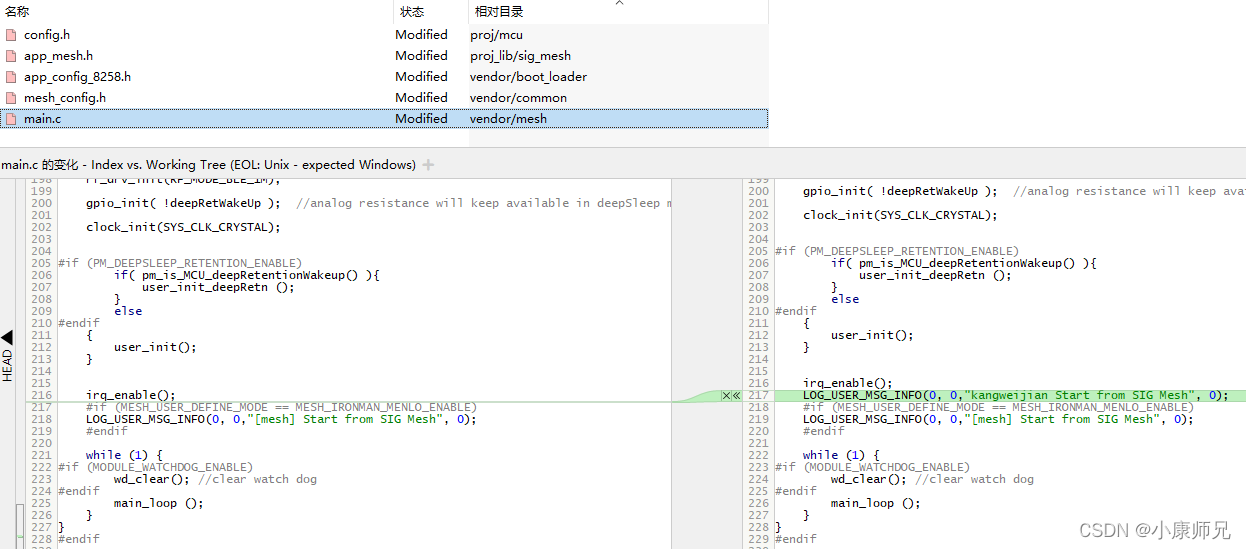Image resolution: width=1246 pixels, height=549 pixels.
Task: Click the sort arrow above the 相对目录 column
Action: point(618,3)
